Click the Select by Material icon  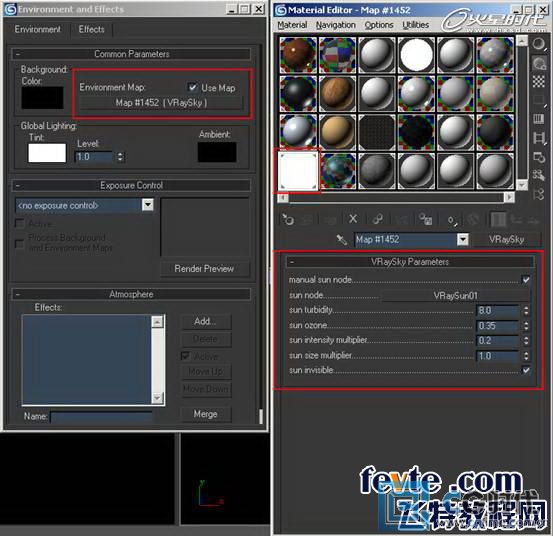[x=539, y=175]
